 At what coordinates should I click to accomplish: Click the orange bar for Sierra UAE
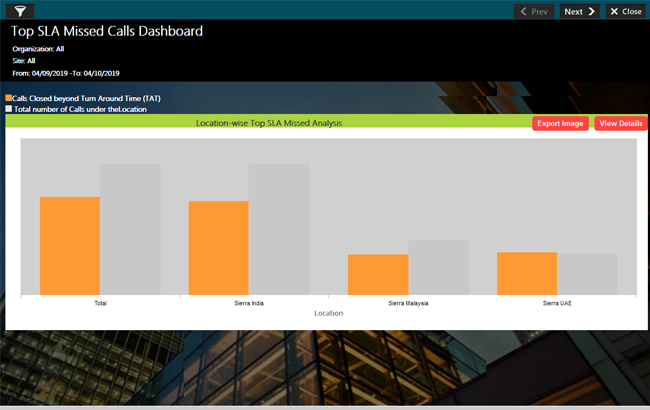point(527,273)
